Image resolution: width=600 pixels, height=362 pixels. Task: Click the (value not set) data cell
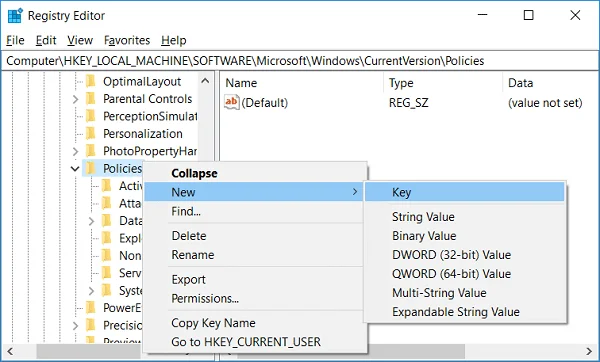pyautogui.click(x=545, y=103)
